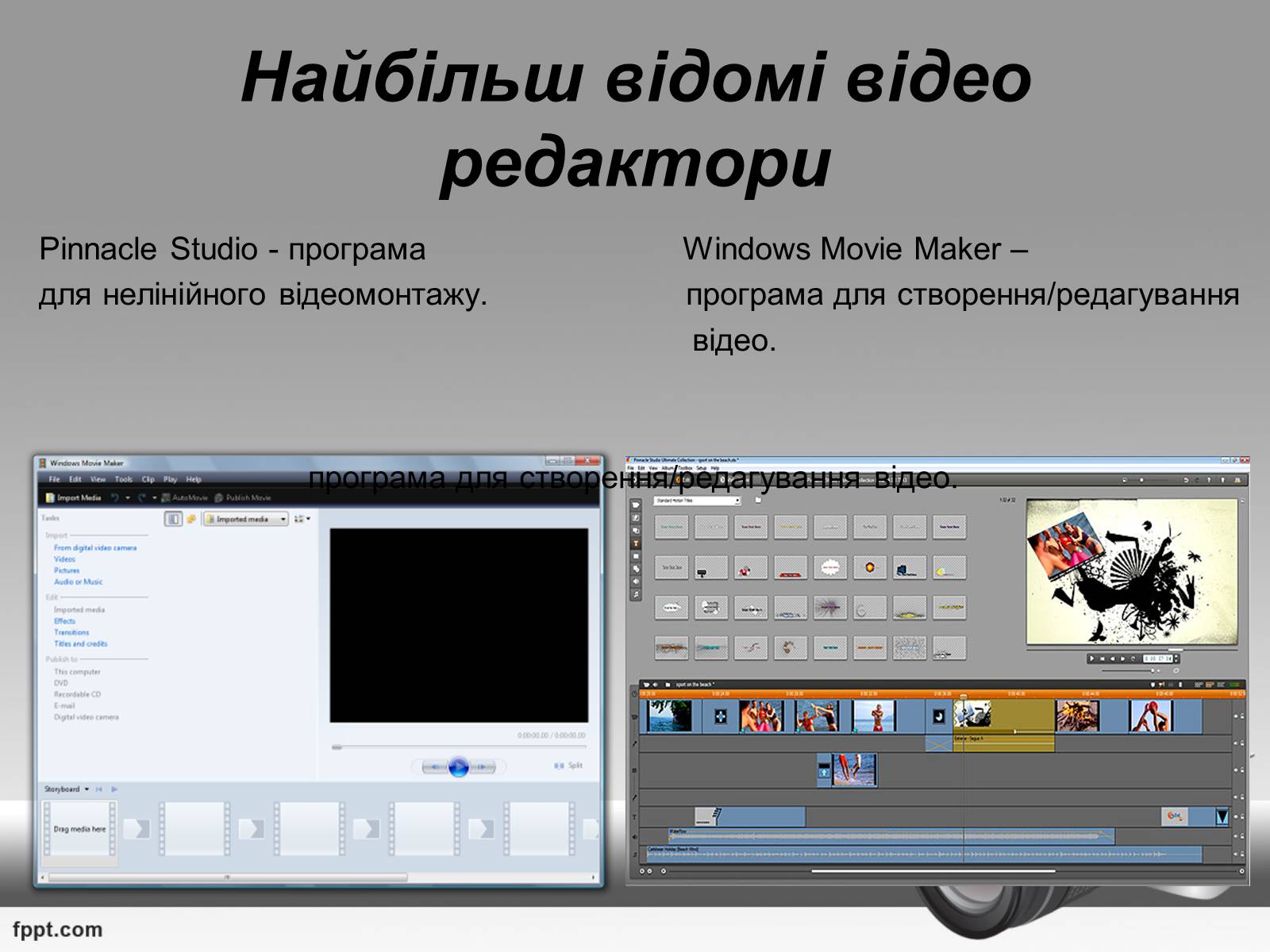Click 'E-mail' under Publish to
This screenshot has width=1270, height=952.
pyautogui.click(x=63, y=705)
